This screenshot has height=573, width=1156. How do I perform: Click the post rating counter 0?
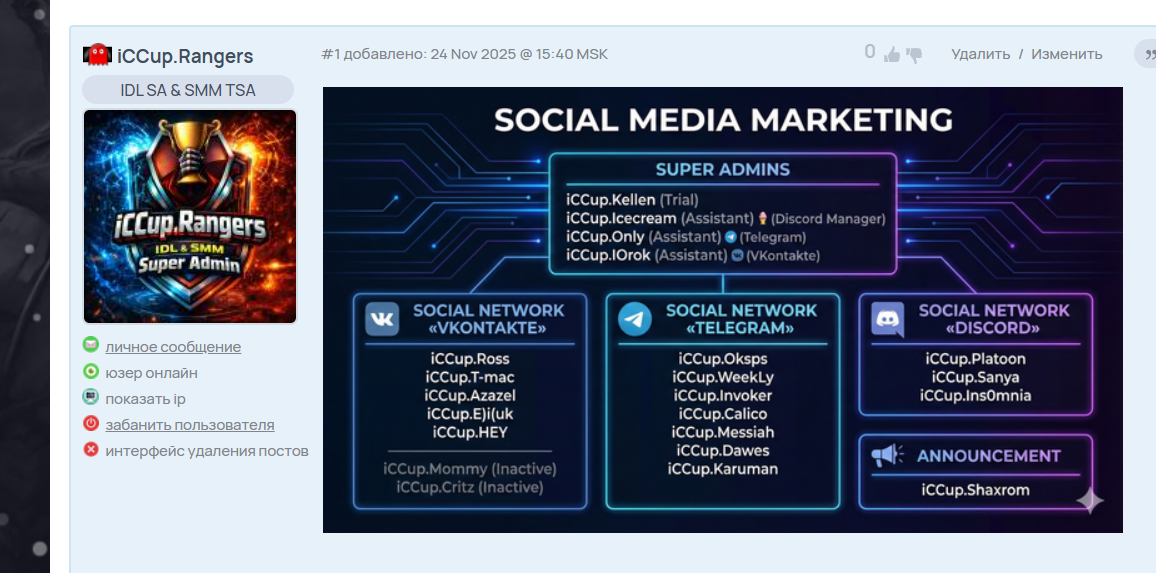[870, 52]
